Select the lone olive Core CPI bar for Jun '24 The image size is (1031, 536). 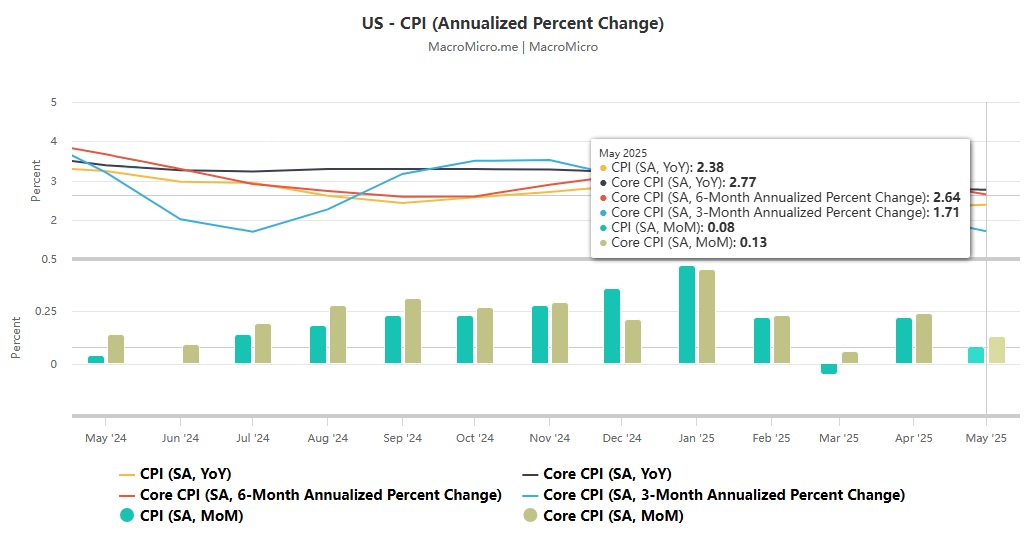click(191, 354)
